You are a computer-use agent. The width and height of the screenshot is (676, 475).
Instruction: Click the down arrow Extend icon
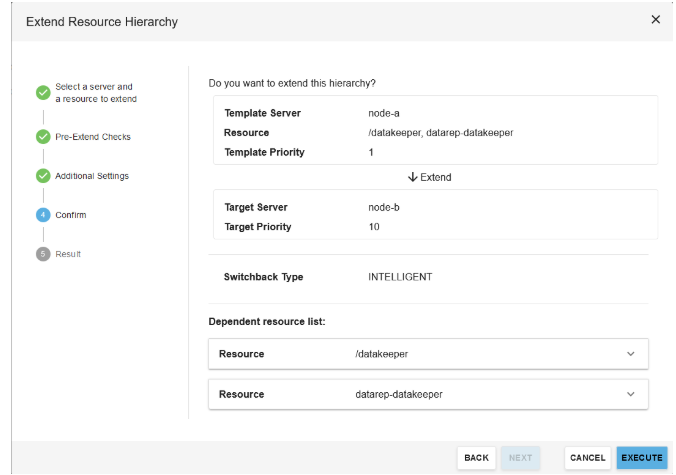click(412, 177)
